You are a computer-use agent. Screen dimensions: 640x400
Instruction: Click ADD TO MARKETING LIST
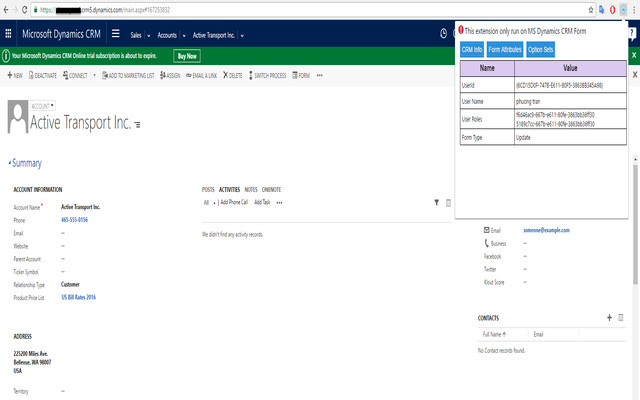[128, 76]
